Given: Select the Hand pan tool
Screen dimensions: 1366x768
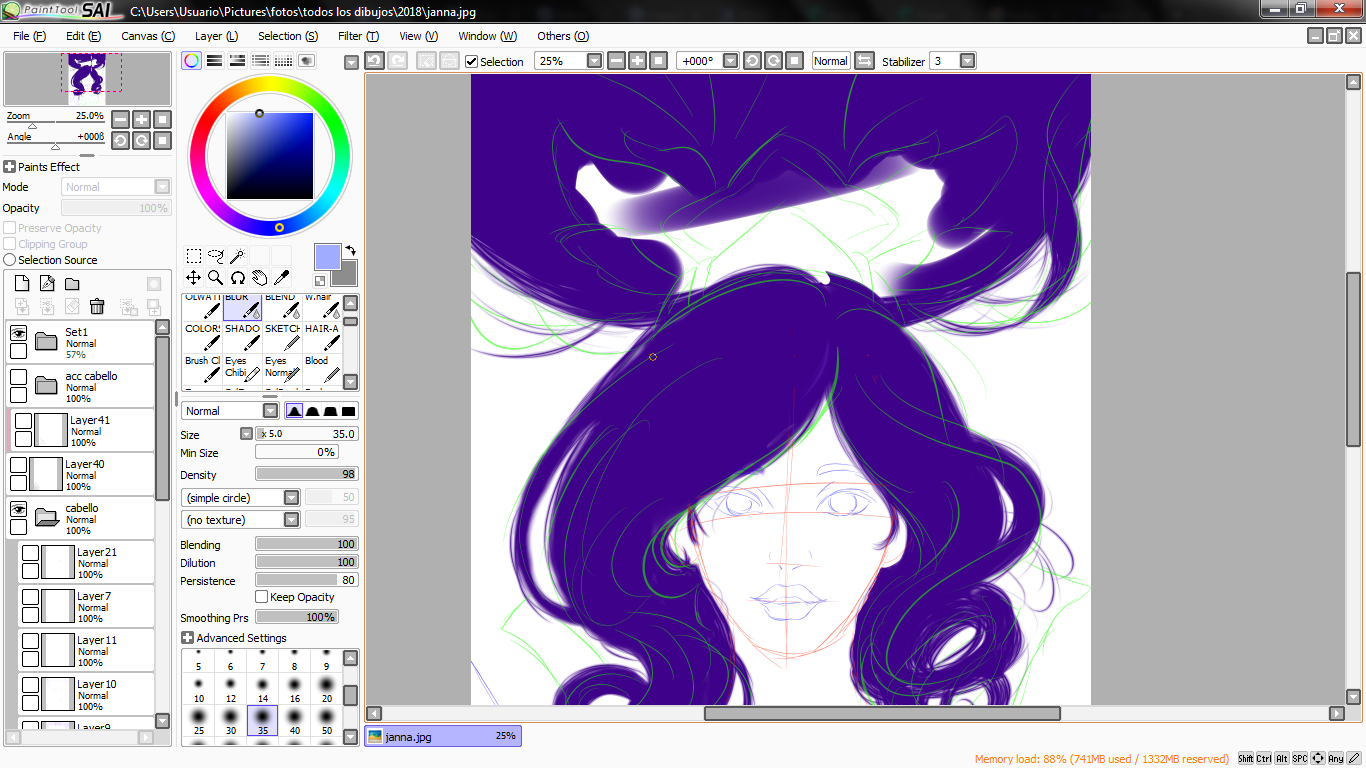Looking at the screenshot, I should tap(260, 278).
